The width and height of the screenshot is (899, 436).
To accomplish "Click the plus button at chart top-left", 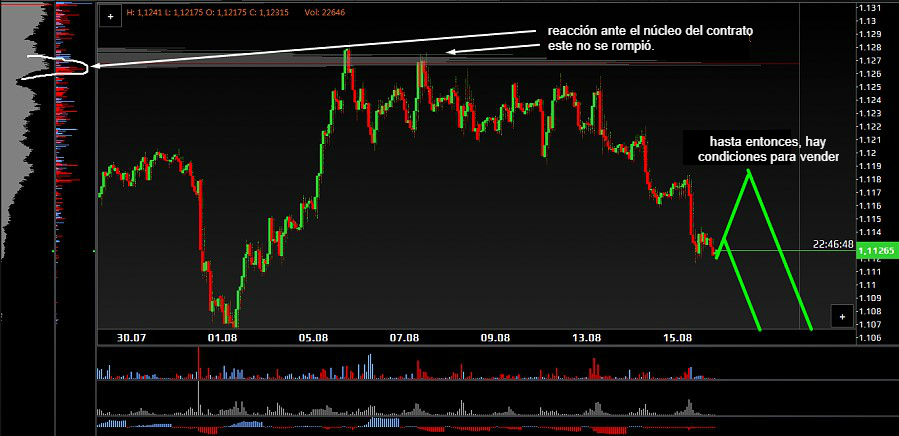I will point(110,17).
